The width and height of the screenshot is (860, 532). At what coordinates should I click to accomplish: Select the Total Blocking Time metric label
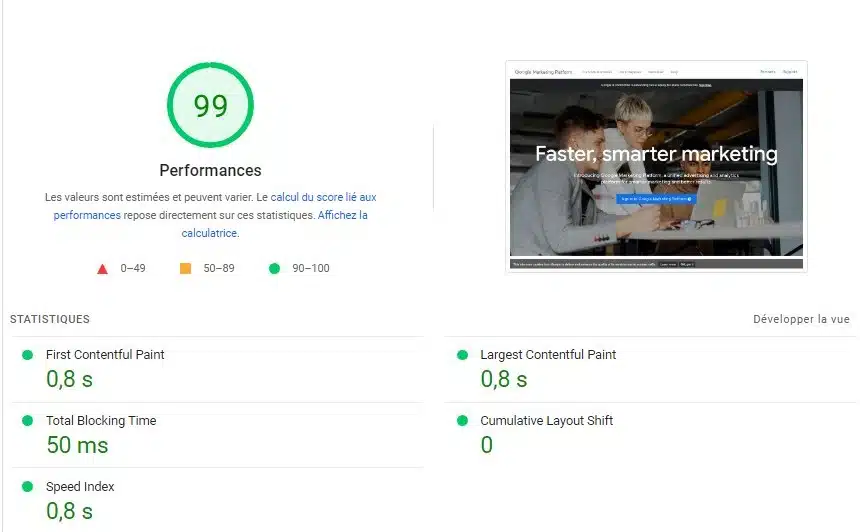coord(101,421)
